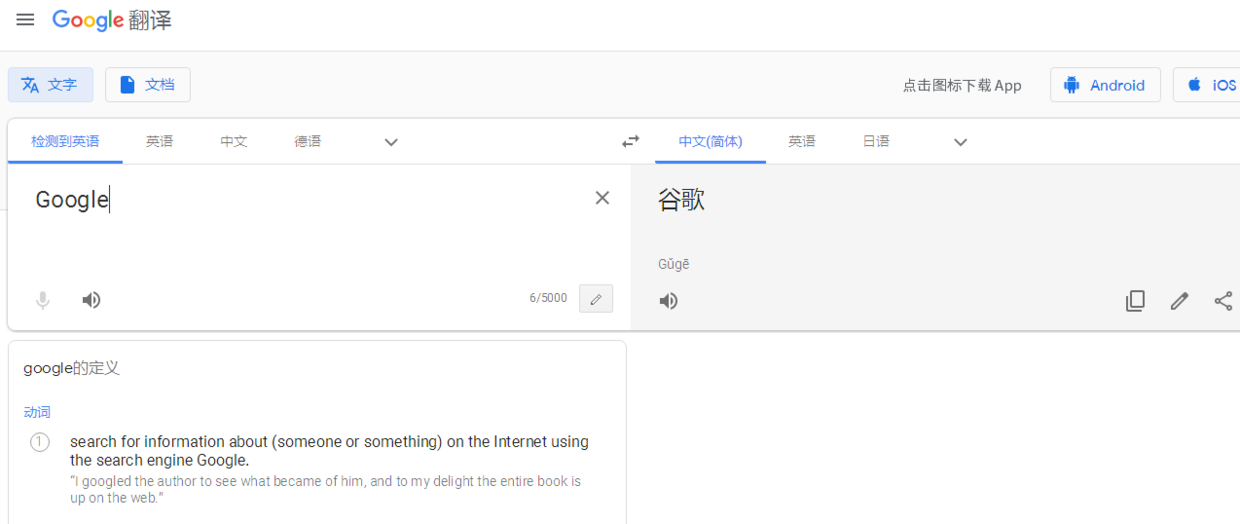
Task: Swap source and target languages
Action: (630, 142)
